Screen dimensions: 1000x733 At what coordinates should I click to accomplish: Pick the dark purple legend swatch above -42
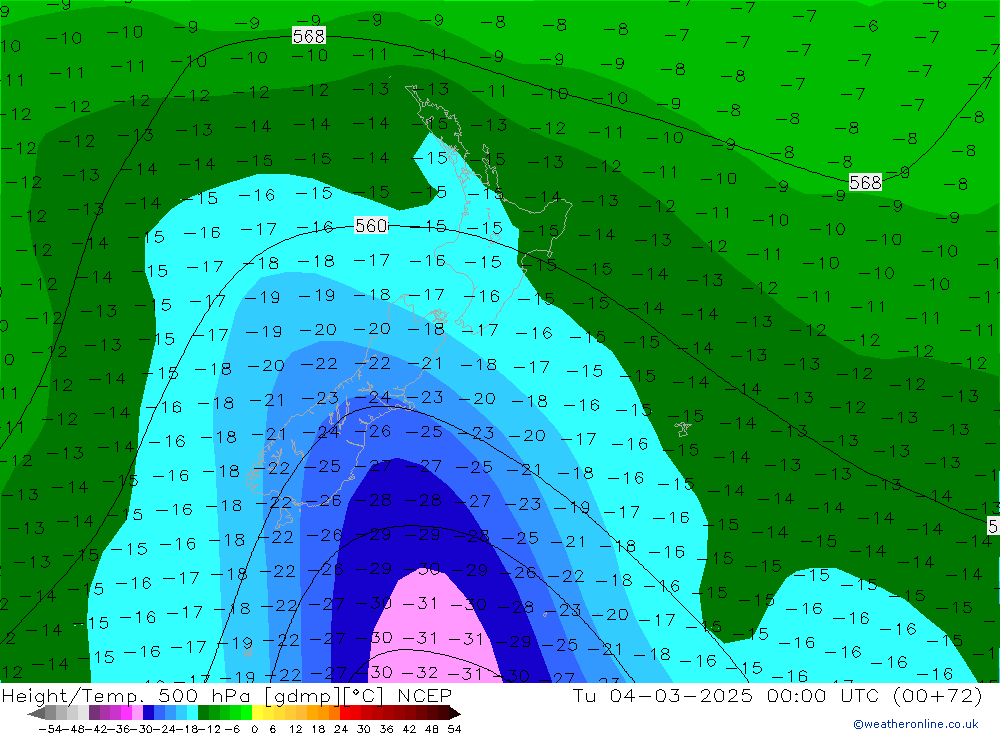[x=94, y=713]
